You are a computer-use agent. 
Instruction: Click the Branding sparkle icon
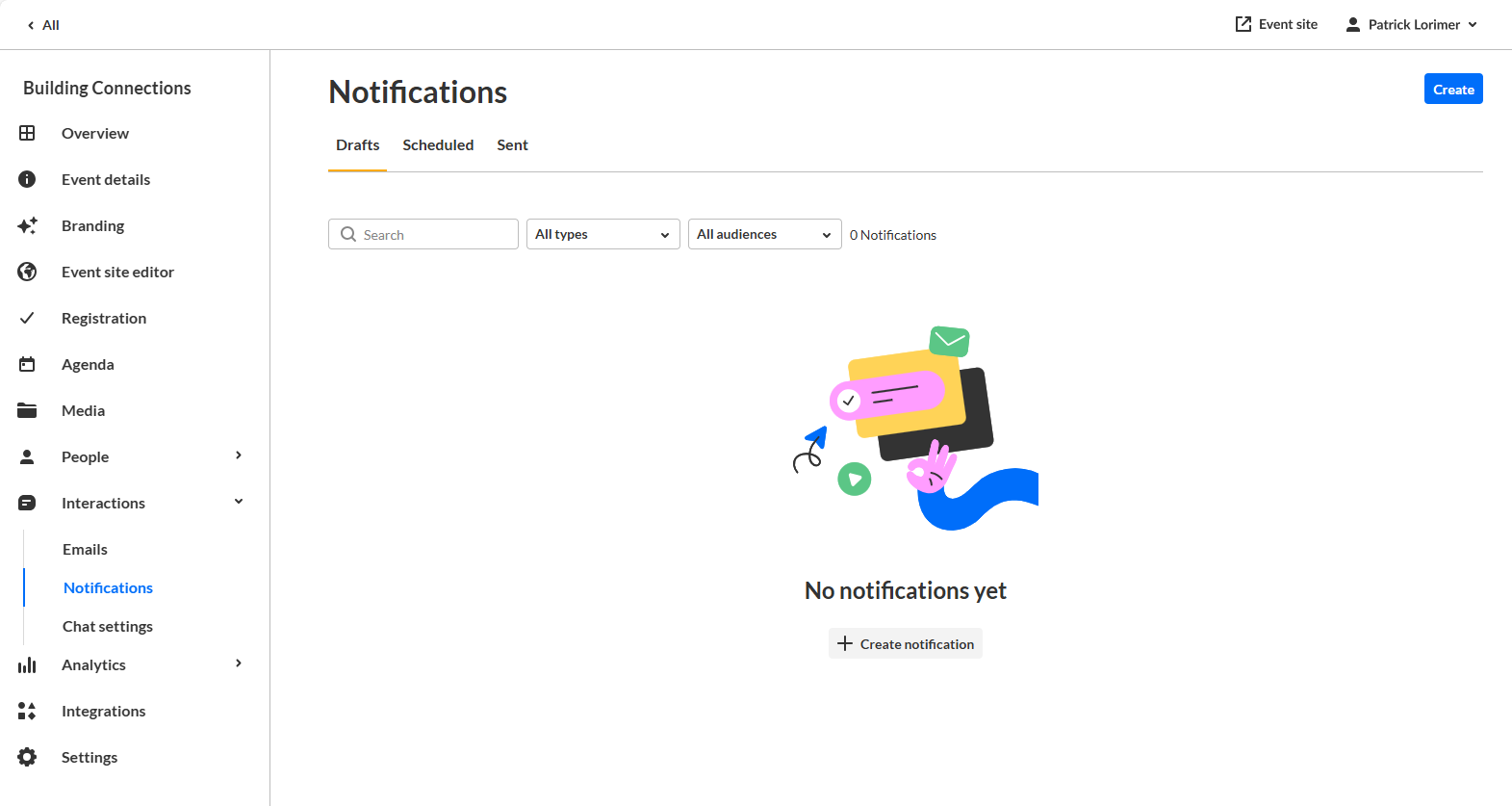(27, 225)
